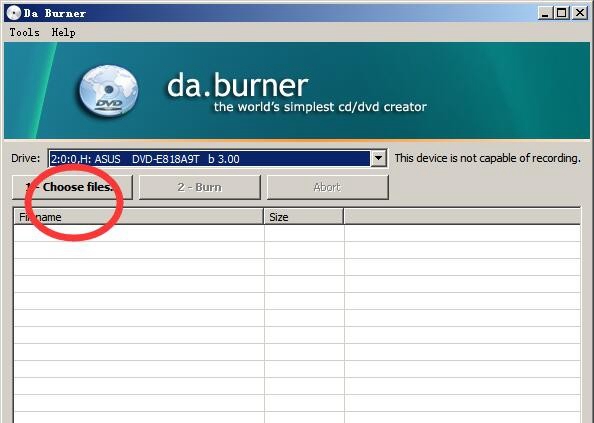Image resolution: width=594 pixels, height=423 pixels.
Task: Click the 'world's simplest cd/dvd creator' tagline
Action: (320, 107)
